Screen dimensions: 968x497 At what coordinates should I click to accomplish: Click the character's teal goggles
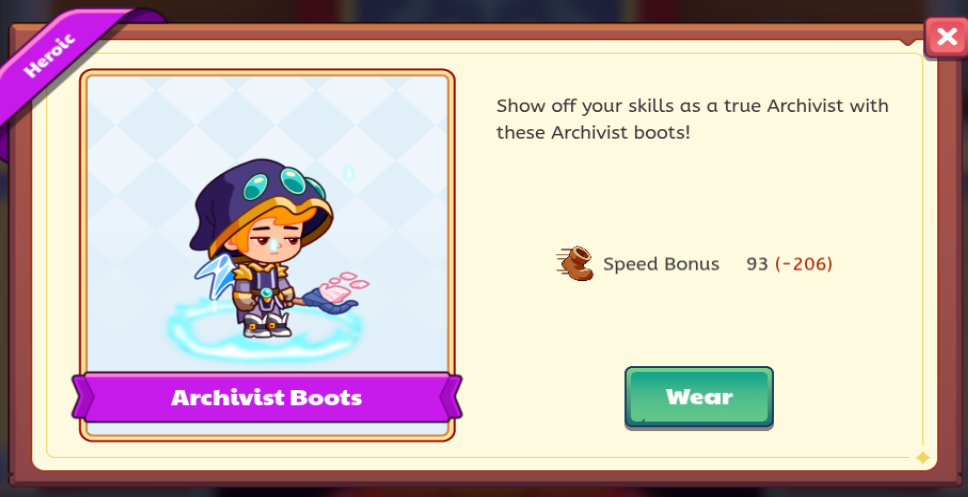(x=283, y=184)
